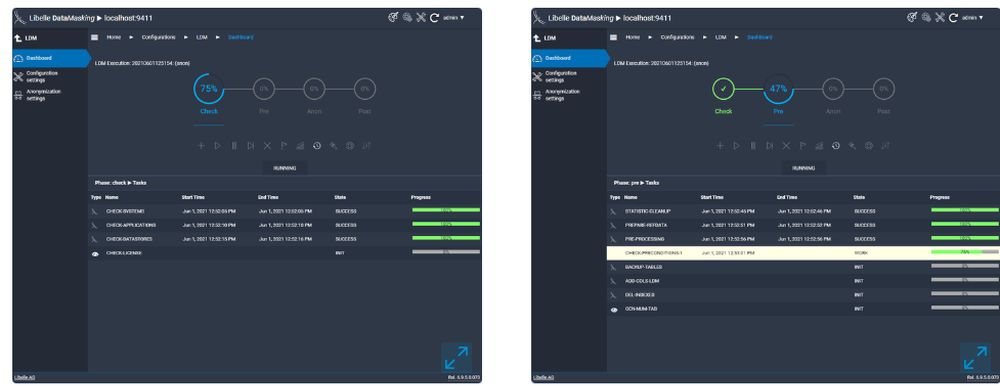Click Configurations breadcrumb in the check-phase window
The image size is (1000, 386).
tap(158, 37)
